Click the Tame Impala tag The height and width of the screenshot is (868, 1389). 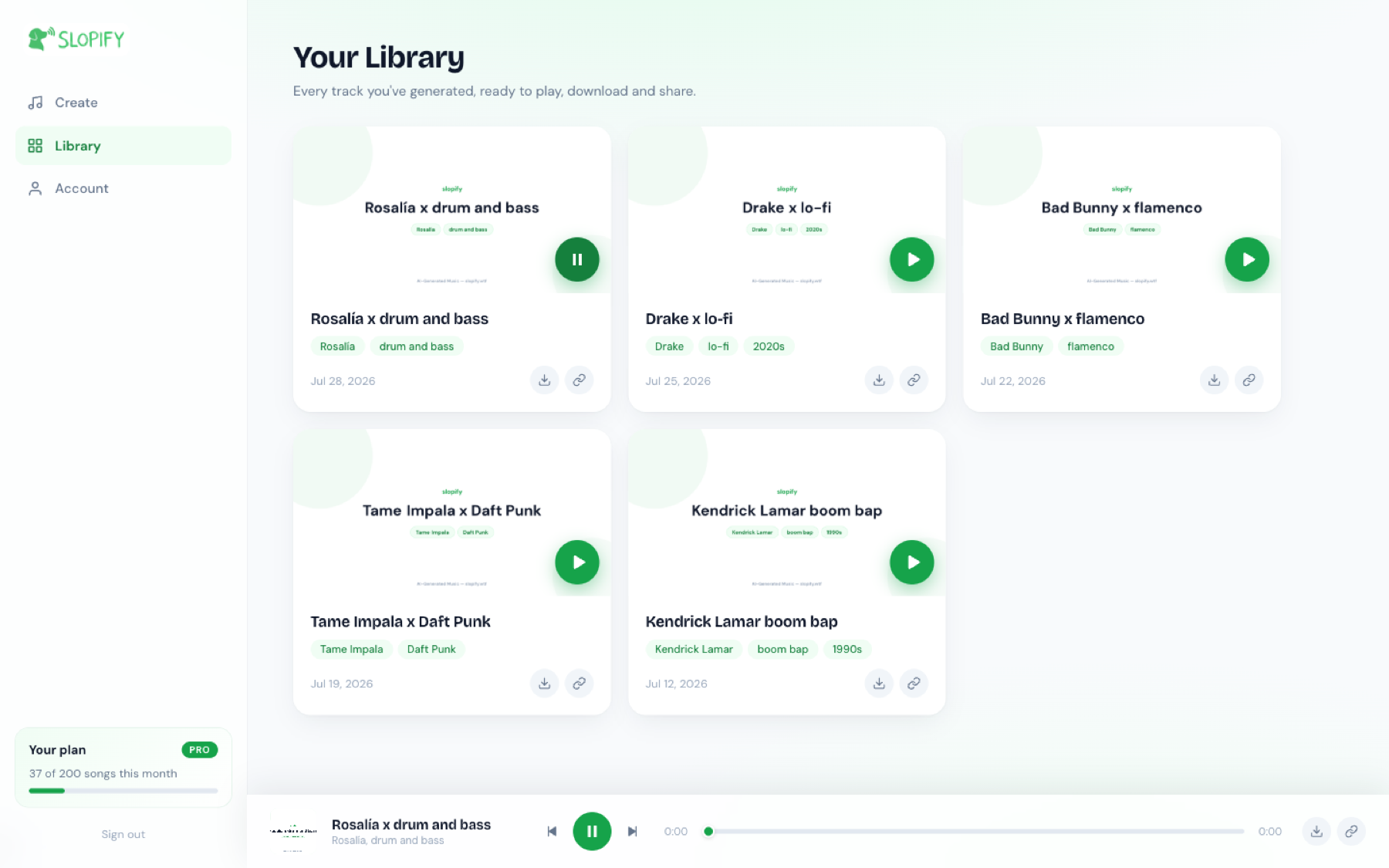(351, 650)
